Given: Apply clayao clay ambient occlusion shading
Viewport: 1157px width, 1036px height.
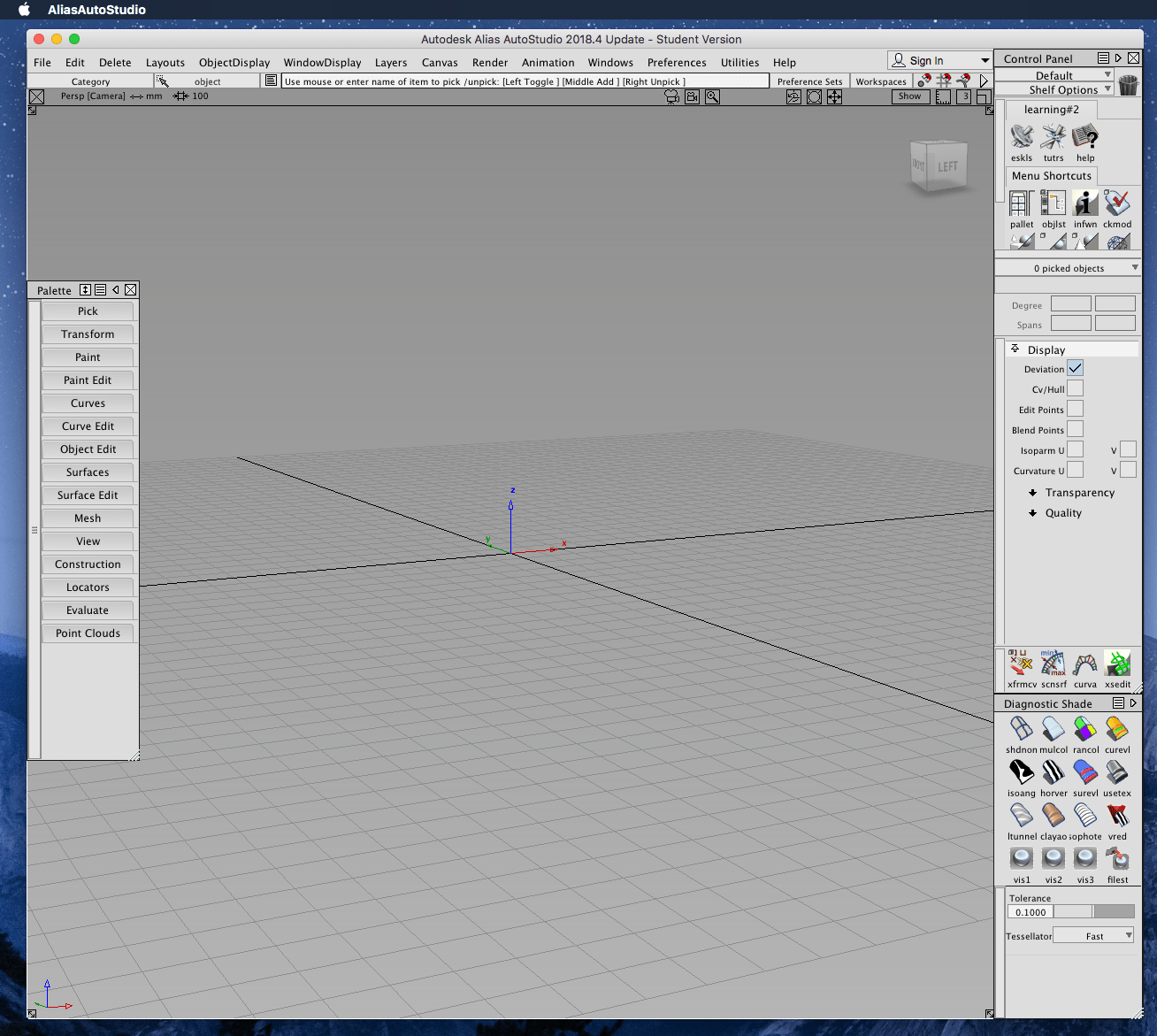Looking at the screenshot, I should pos(1054,816).
